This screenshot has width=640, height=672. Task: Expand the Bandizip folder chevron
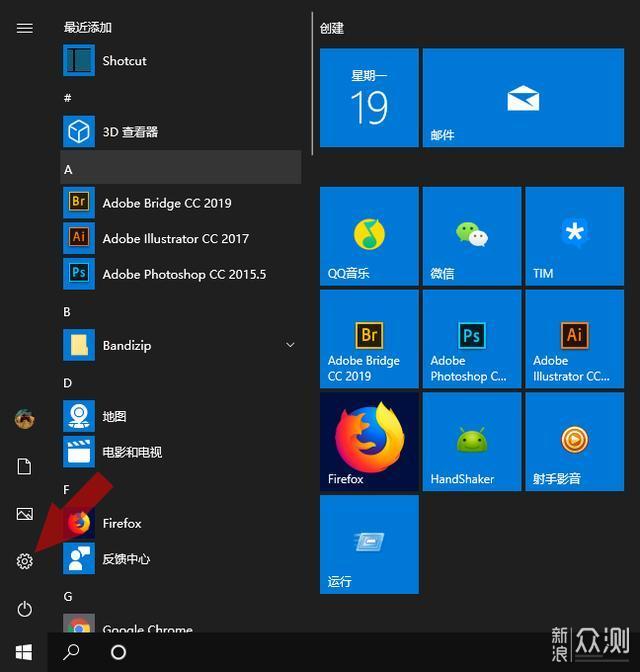click(x=290, y=345)
